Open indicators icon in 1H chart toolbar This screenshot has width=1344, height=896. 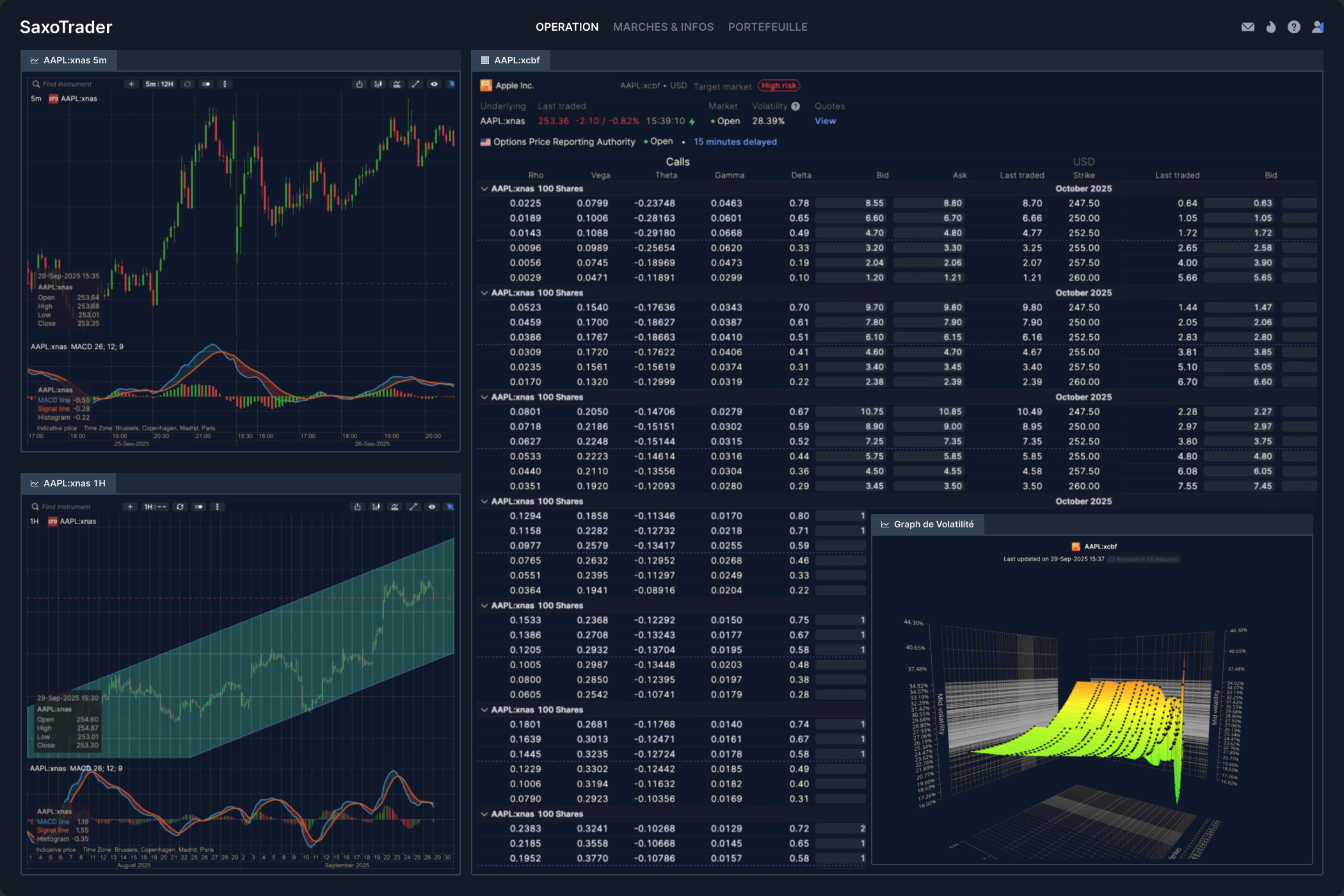coord(395,507)
